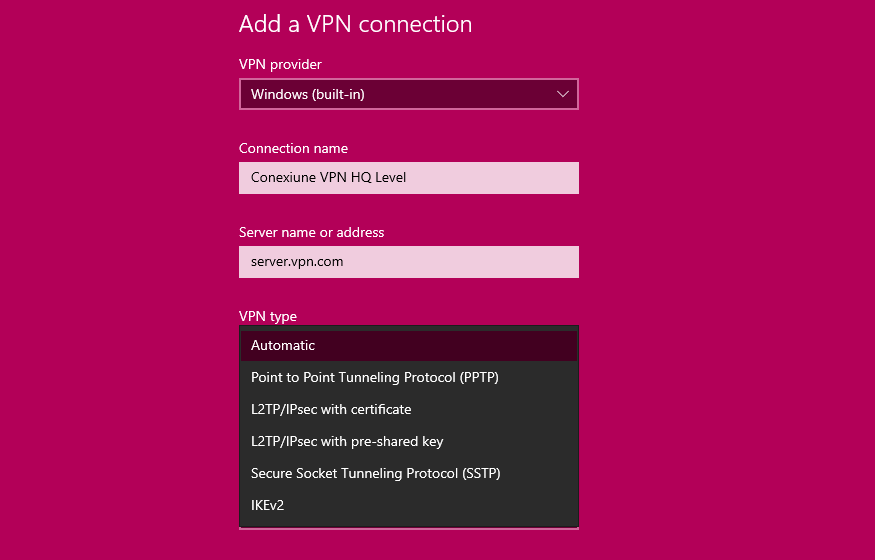Click the 'Add a VPN connection' heading

[355, 24]
